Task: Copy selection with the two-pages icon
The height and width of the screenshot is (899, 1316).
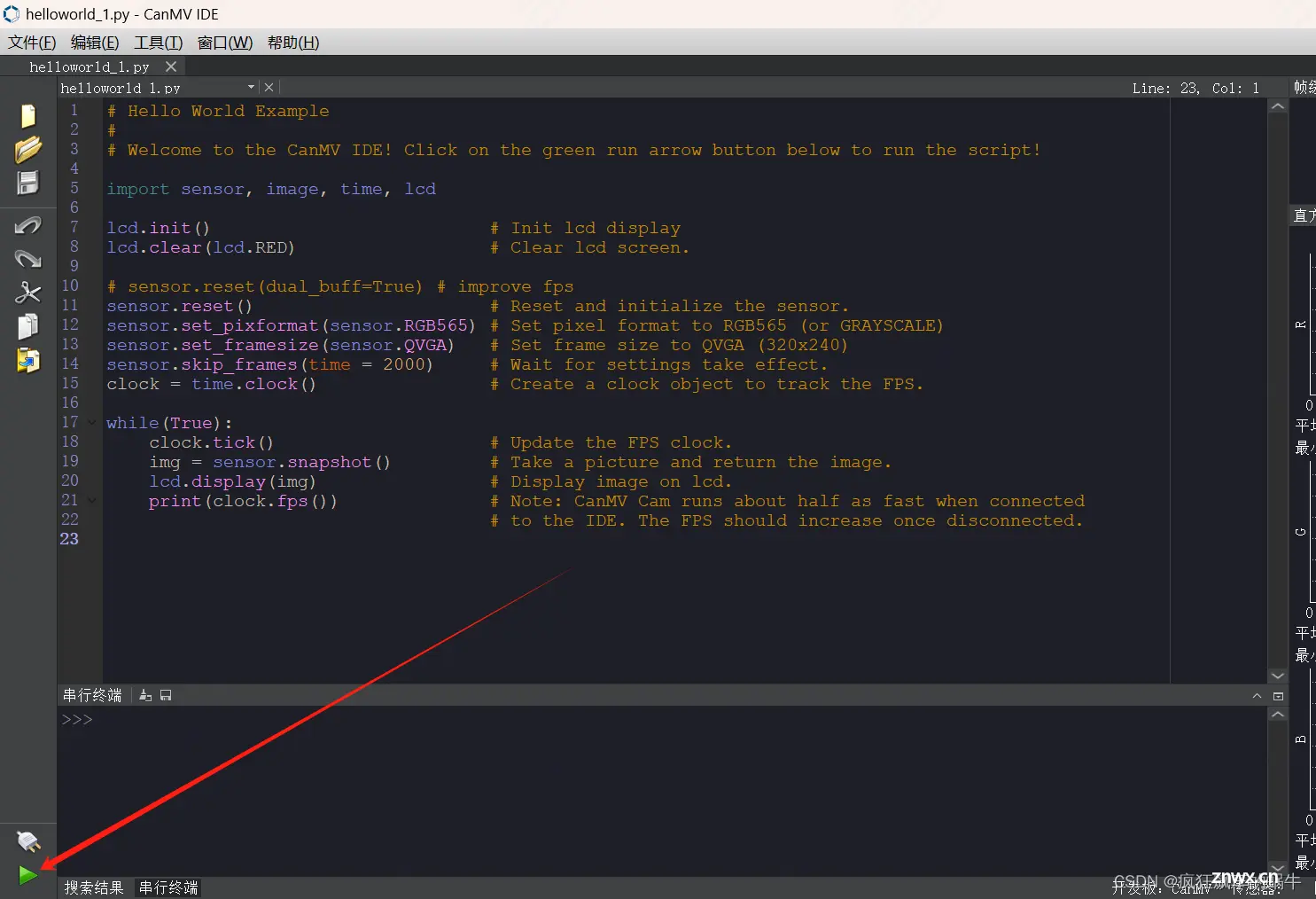Action: point(28,326)
